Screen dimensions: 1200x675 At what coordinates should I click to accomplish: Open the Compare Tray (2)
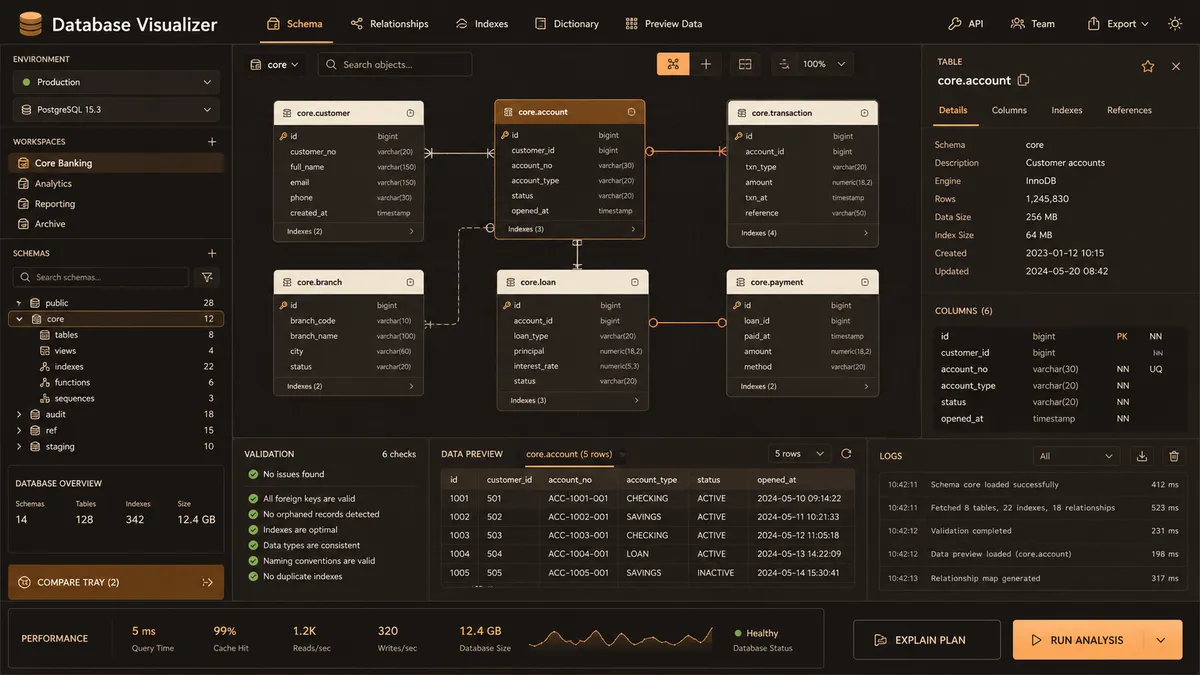[116, 582]
